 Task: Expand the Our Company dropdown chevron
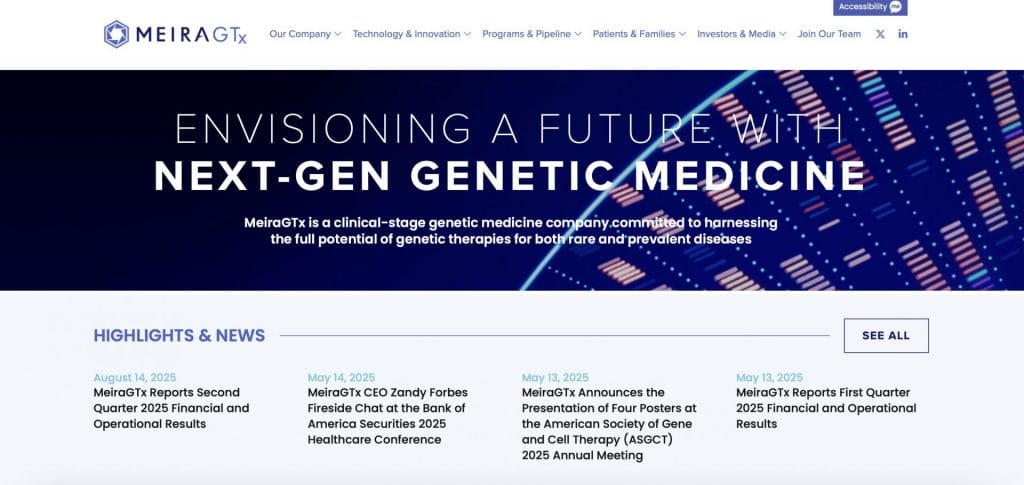pos(338,34)
